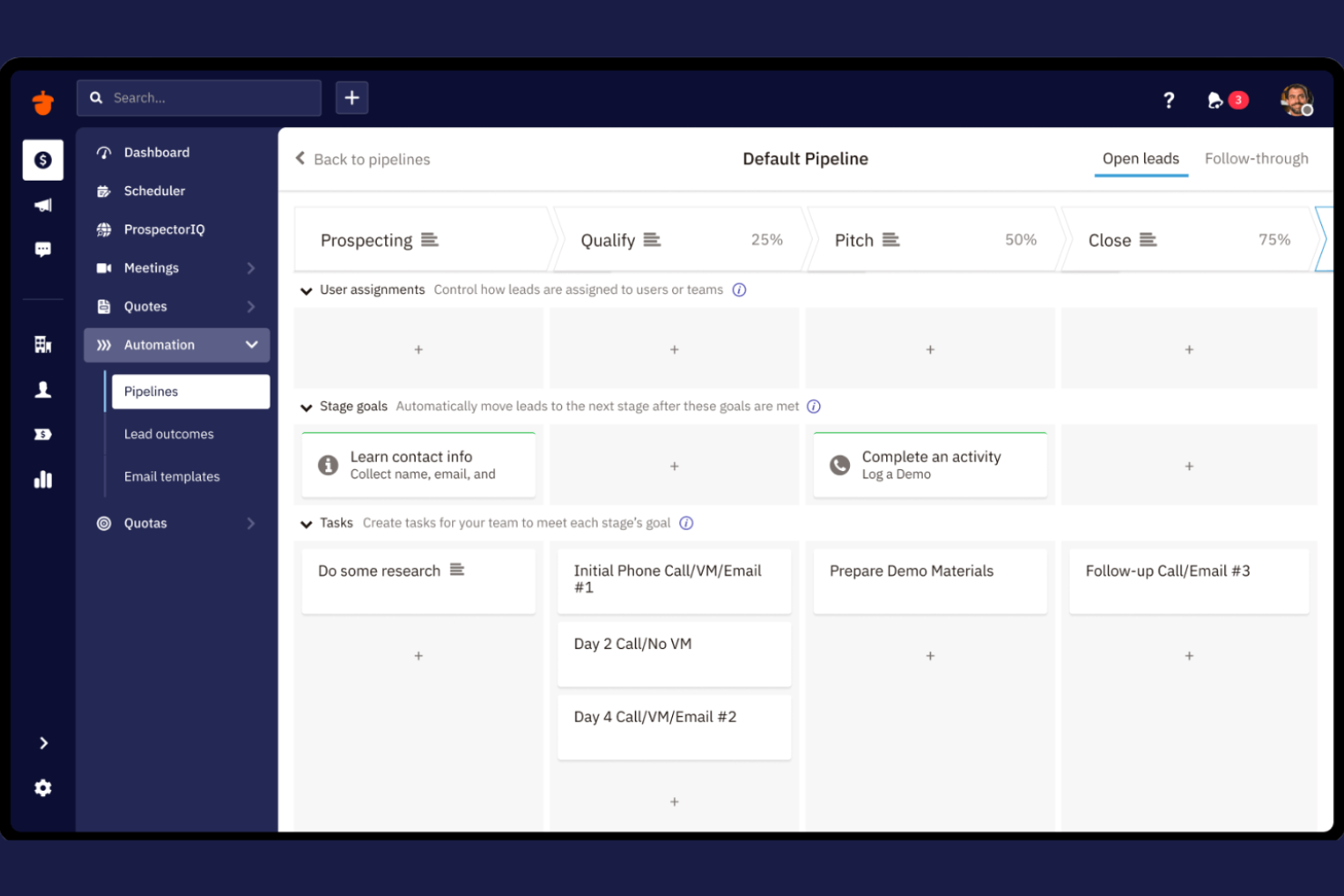Select the Companies building icon

coord(43,345)
